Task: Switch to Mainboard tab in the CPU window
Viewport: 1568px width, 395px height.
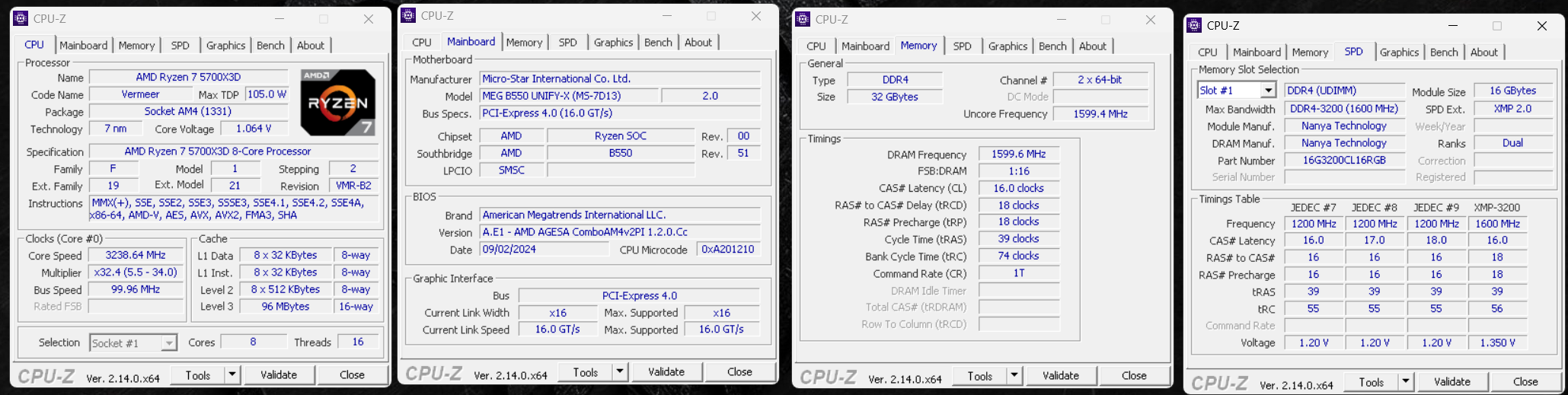Action: 84,45
